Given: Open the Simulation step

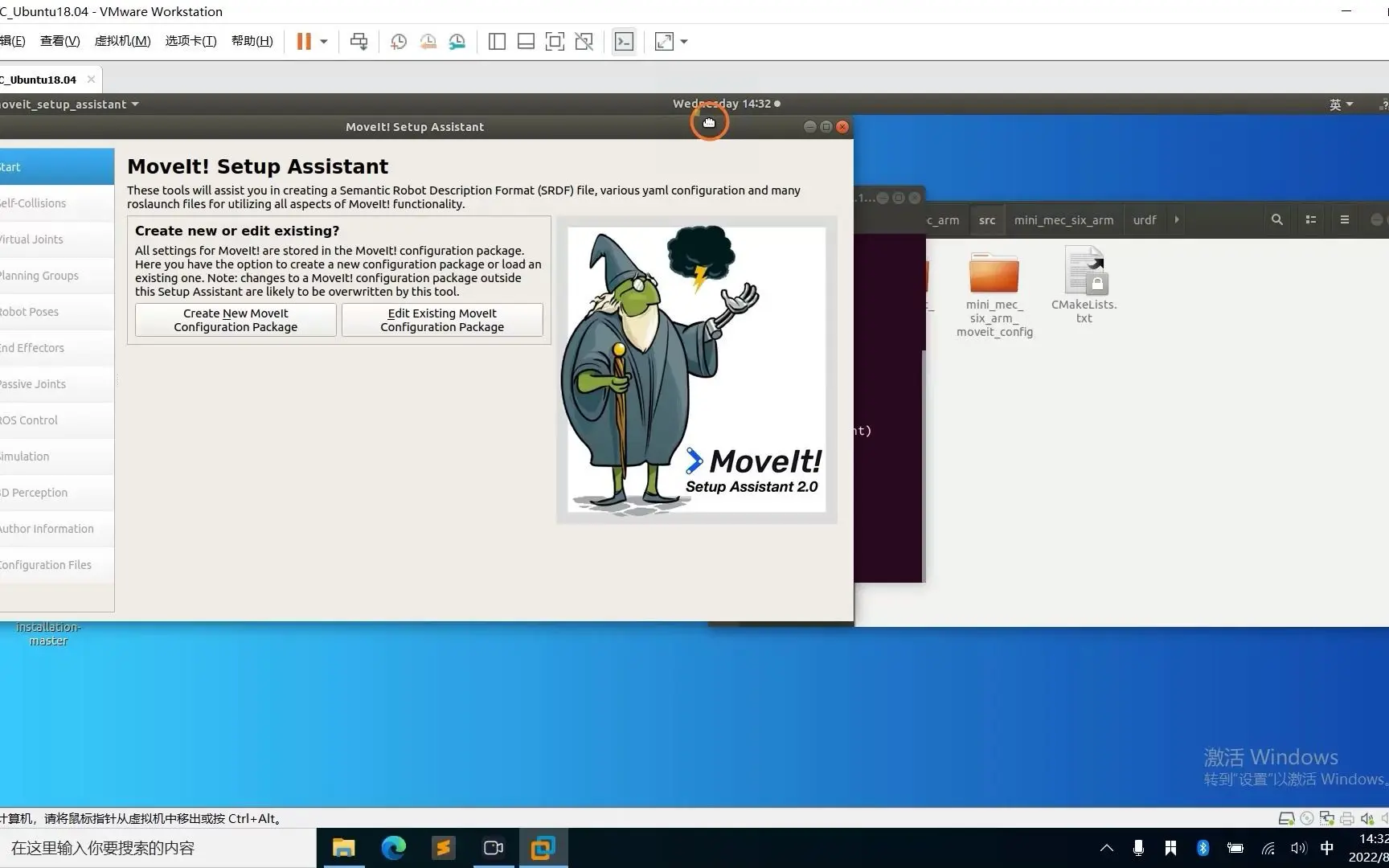Looking at the screenshot, I should pyautogui.click(x=56, y=457).
